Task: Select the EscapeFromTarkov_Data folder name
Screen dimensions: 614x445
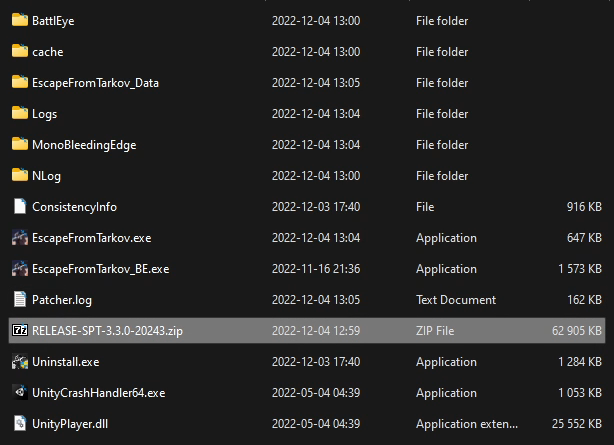Action: point(95,83)
